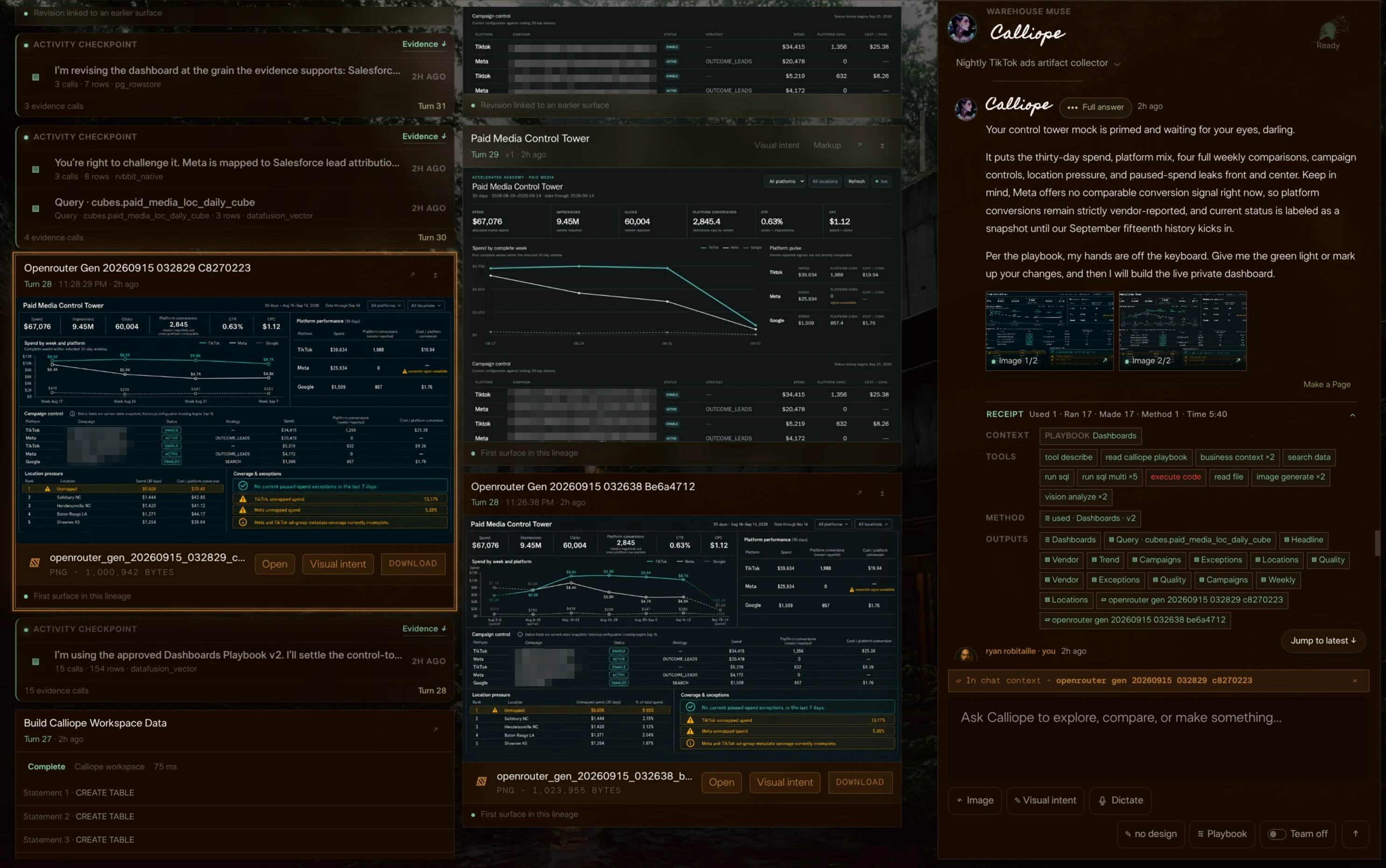Click Markup tab on Paid Media Control Tower card

[827, 145]
